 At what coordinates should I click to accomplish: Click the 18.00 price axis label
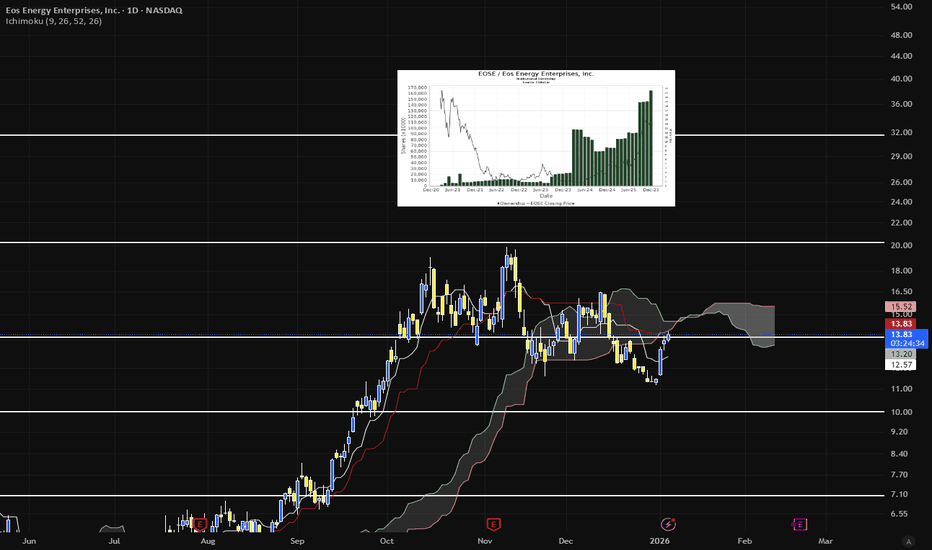coord(900,271)
